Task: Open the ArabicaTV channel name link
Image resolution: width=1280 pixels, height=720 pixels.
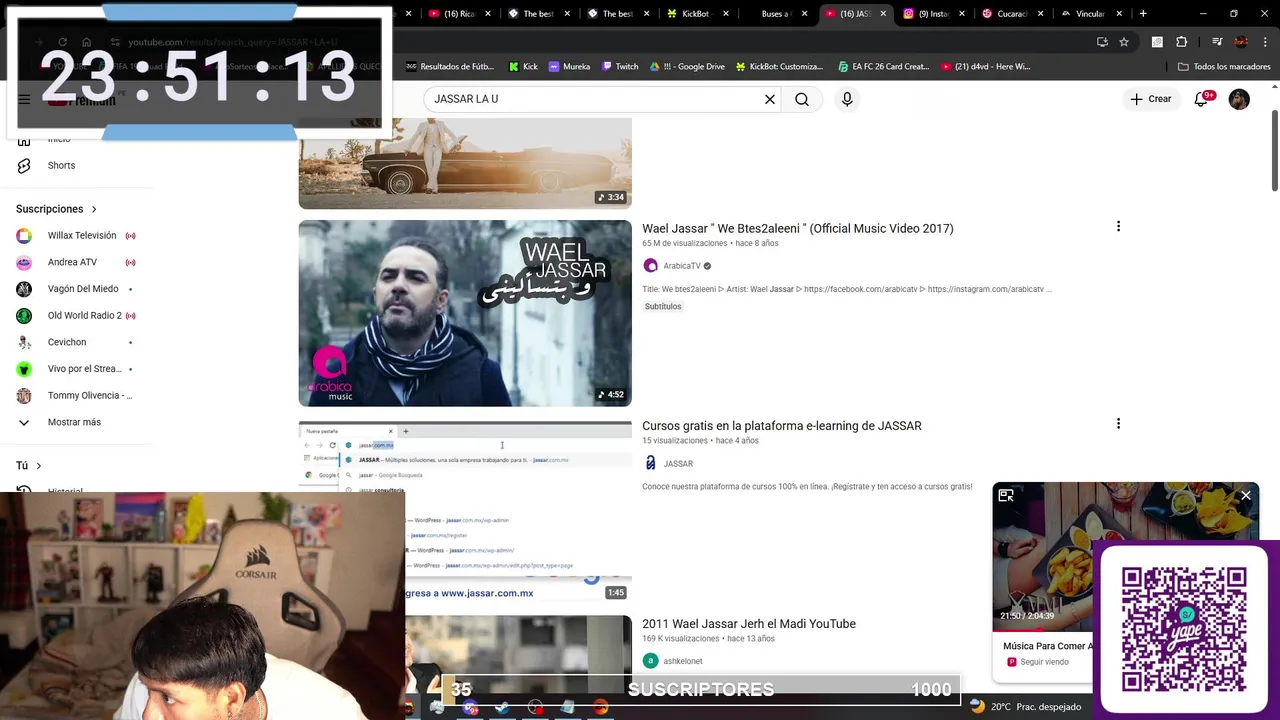Action: click(x=682, y=266)
